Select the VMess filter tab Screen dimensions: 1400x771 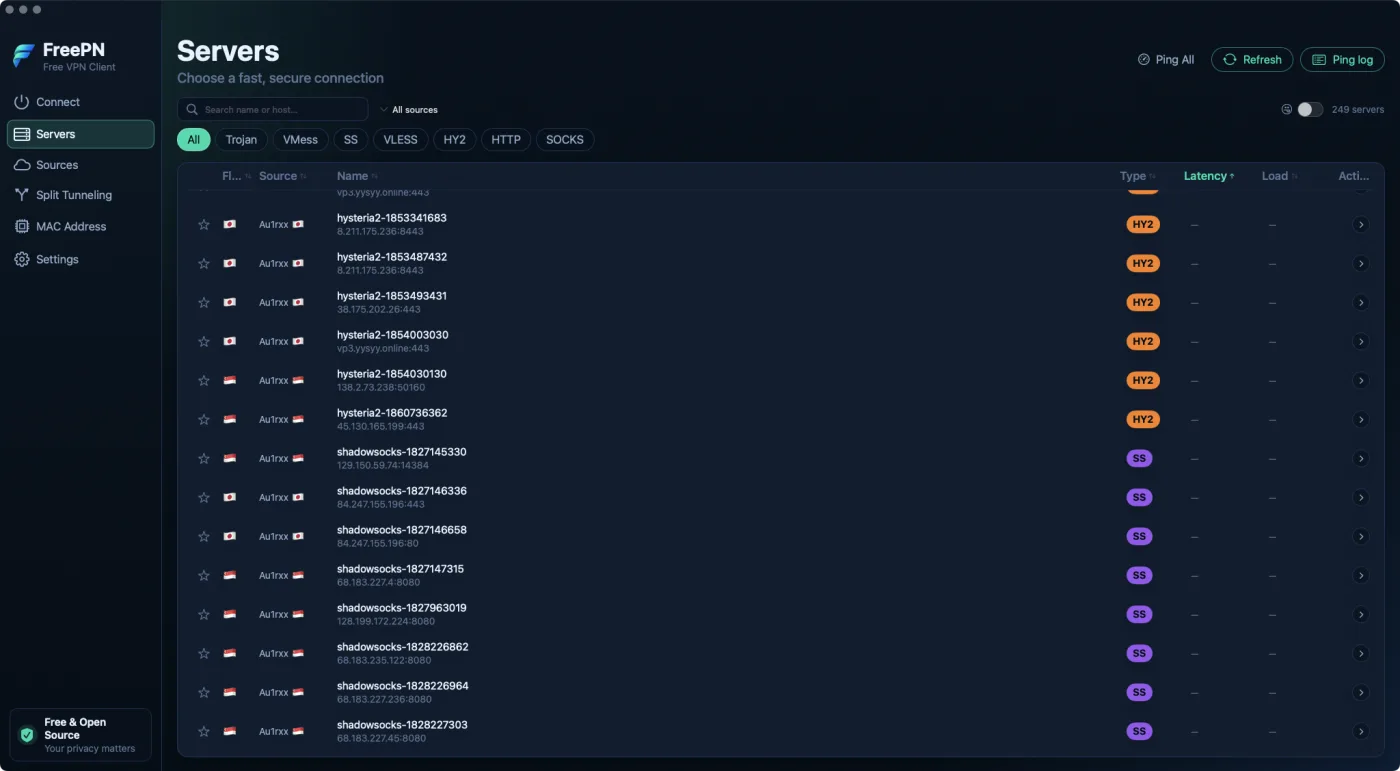[300, 140]
